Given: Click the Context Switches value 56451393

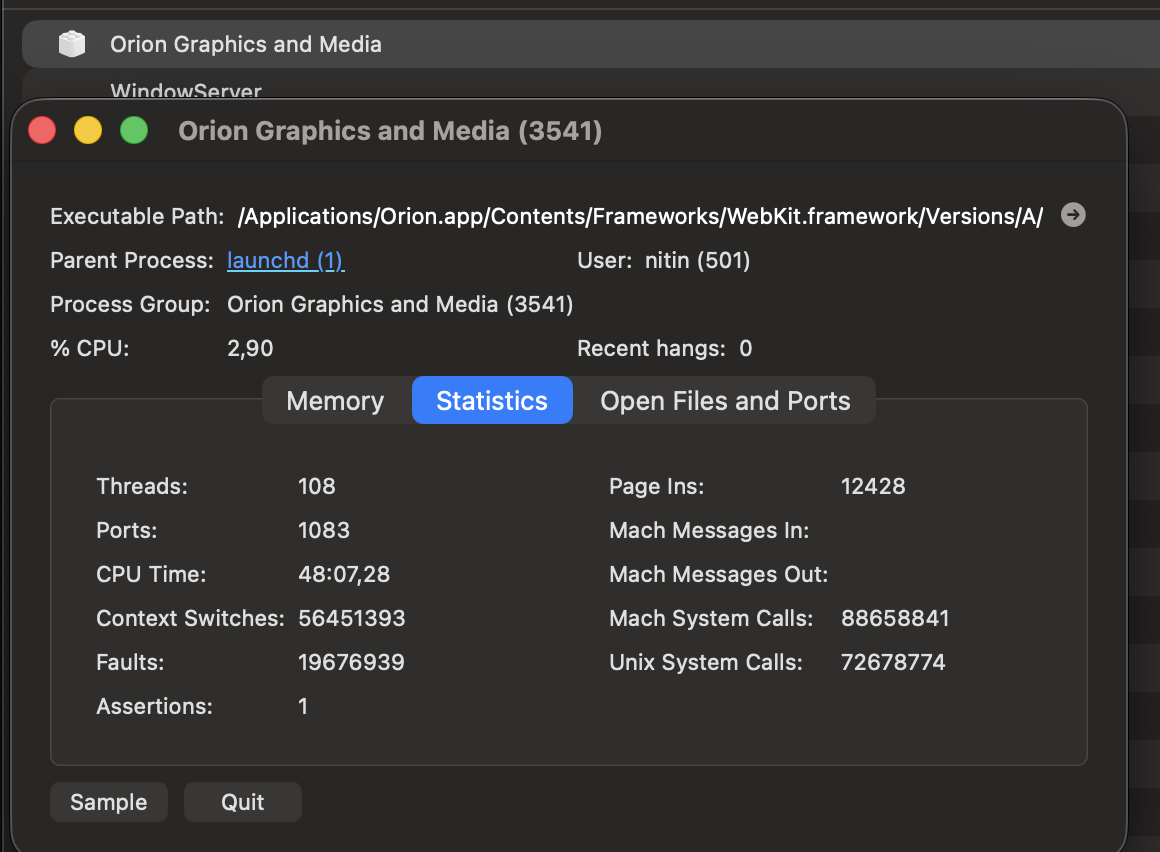Looking at the screenshot, I should pyautogui.click(x=352, y=619).
